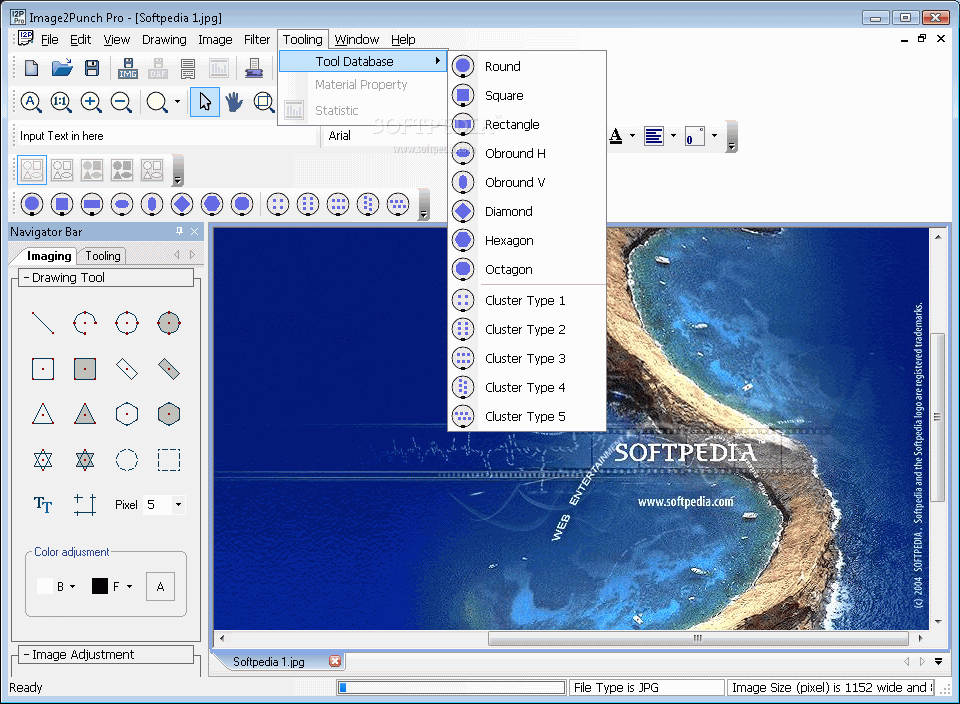Collapse the Image Adjustment section

[27, 654]
